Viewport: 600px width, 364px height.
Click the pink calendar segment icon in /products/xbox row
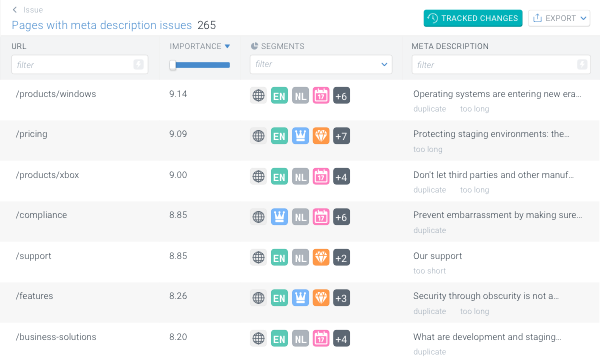click(x=321, y=176)
